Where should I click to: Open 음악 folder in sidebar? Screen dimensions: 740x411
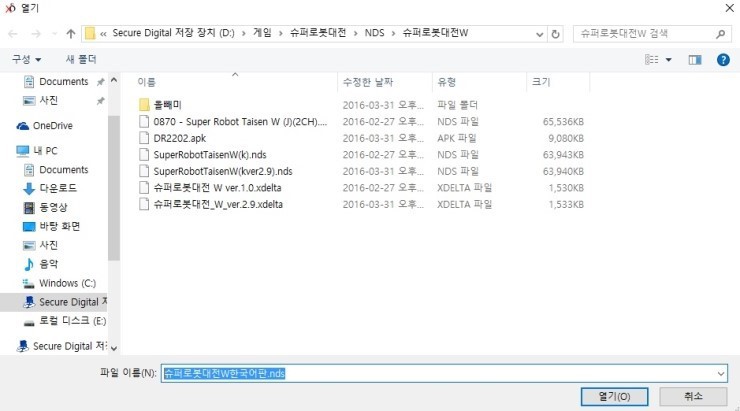(41, 264)
